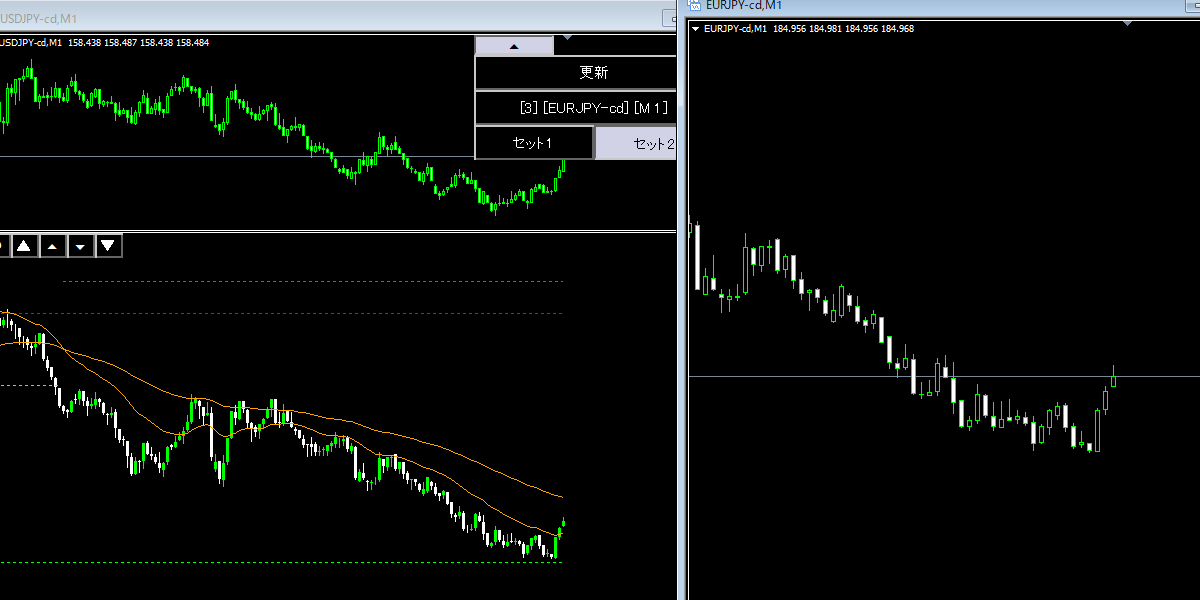Click the chart shift triangle in EURJPY chart

click(1128, 23)
